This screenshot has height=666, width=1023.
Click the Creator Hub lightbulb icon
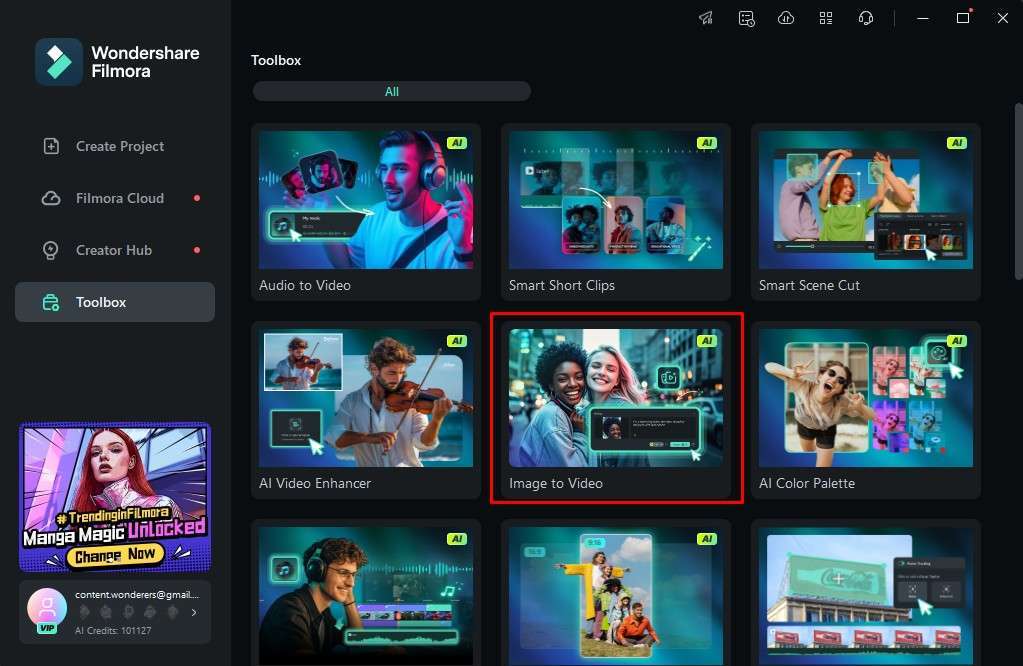click(x=51, y=250)
